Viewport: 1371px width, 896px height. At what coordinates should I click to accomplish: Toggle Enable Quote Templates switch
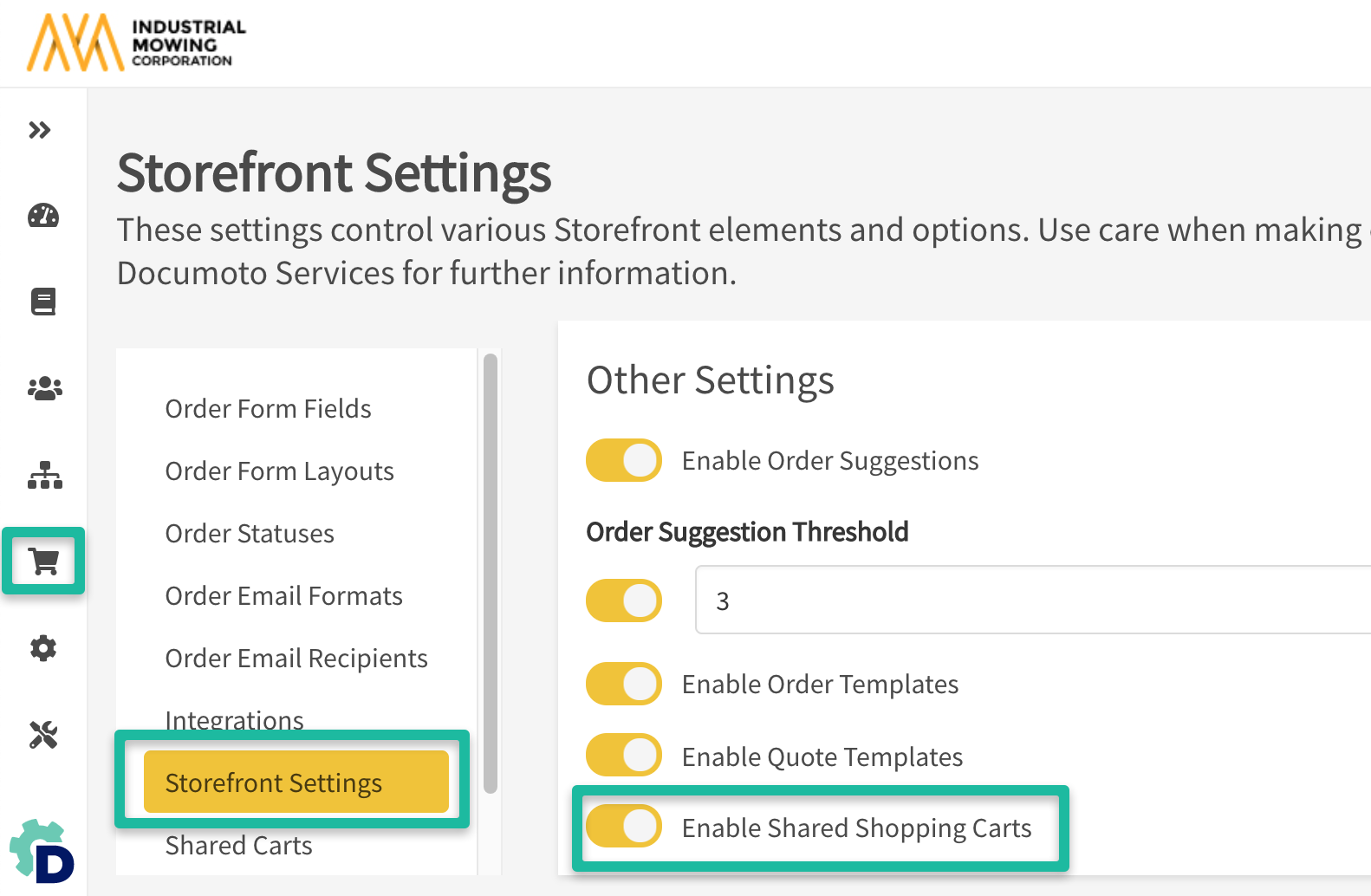(x=624, y=756)
